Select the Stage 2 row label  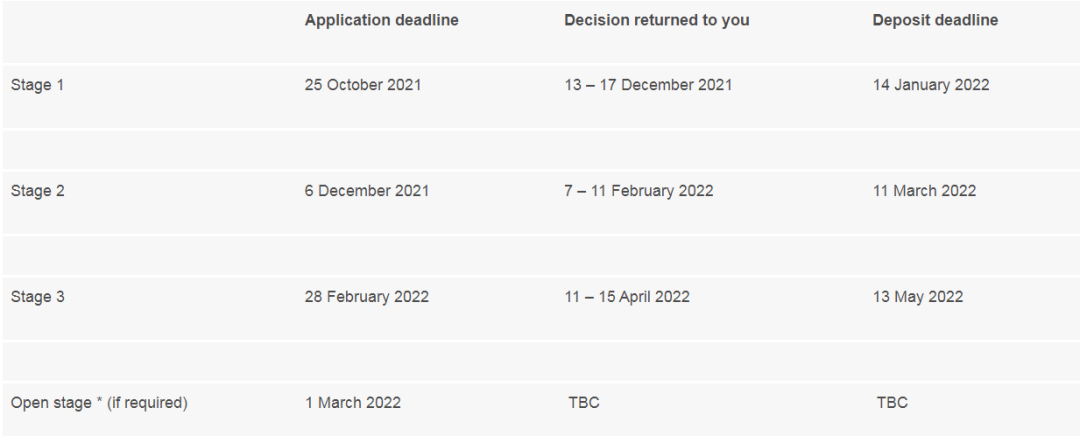click(37, 191)
